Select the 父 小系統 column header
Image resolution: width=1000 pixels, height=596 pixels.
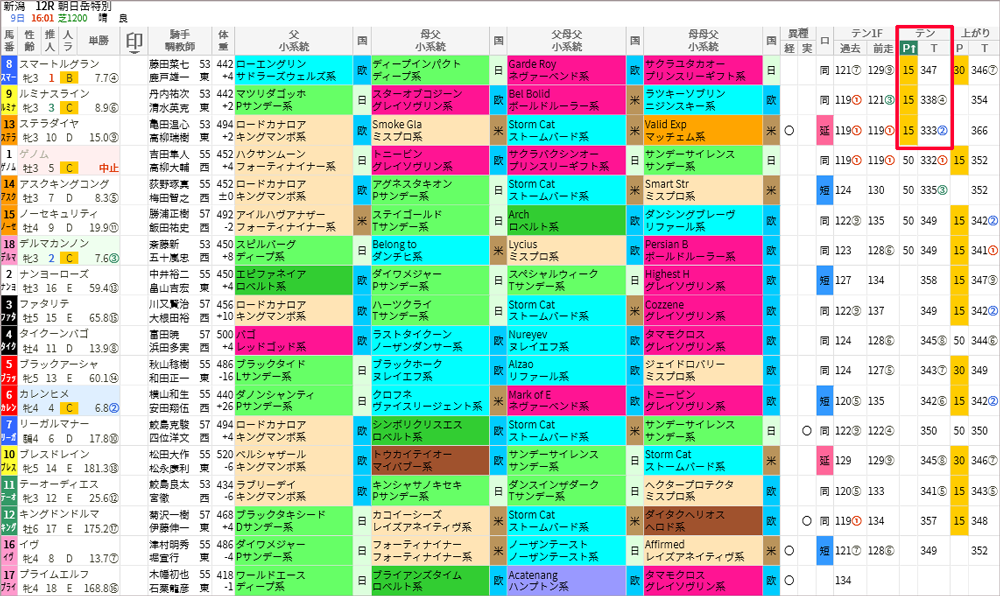294,41
